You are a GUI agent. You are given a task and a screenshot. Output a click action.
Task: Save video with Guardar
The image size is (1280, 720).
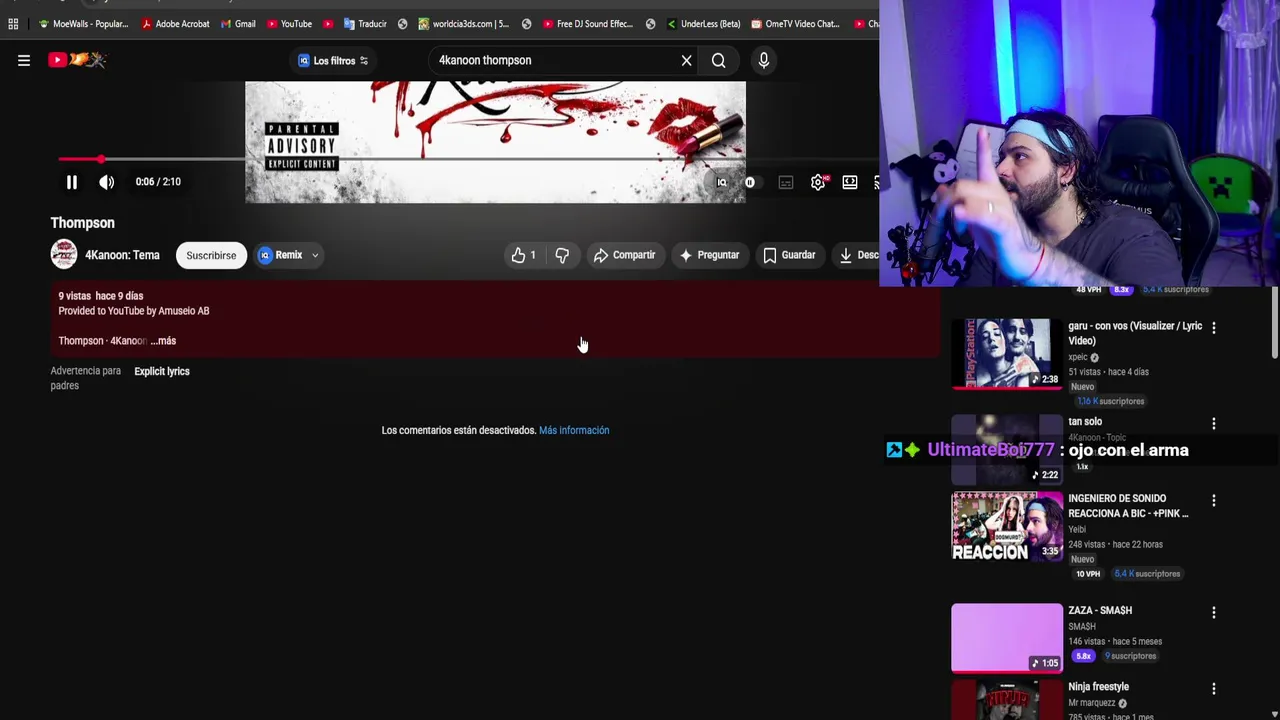(x=789, y=255)
